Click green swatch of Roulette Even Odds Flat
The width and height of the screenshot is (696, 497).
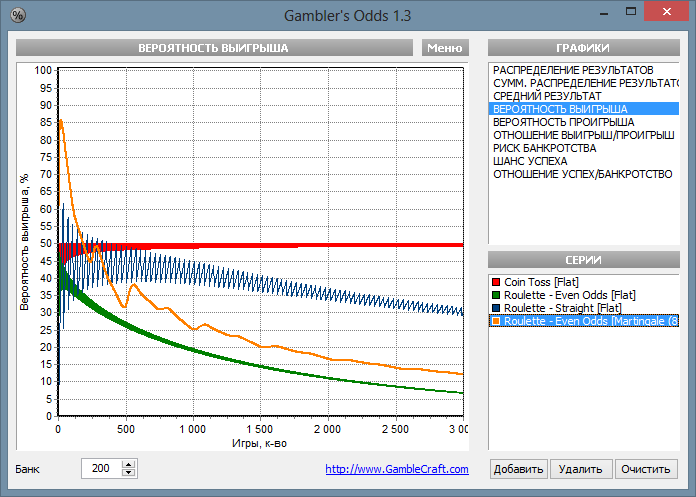[497, 295]
